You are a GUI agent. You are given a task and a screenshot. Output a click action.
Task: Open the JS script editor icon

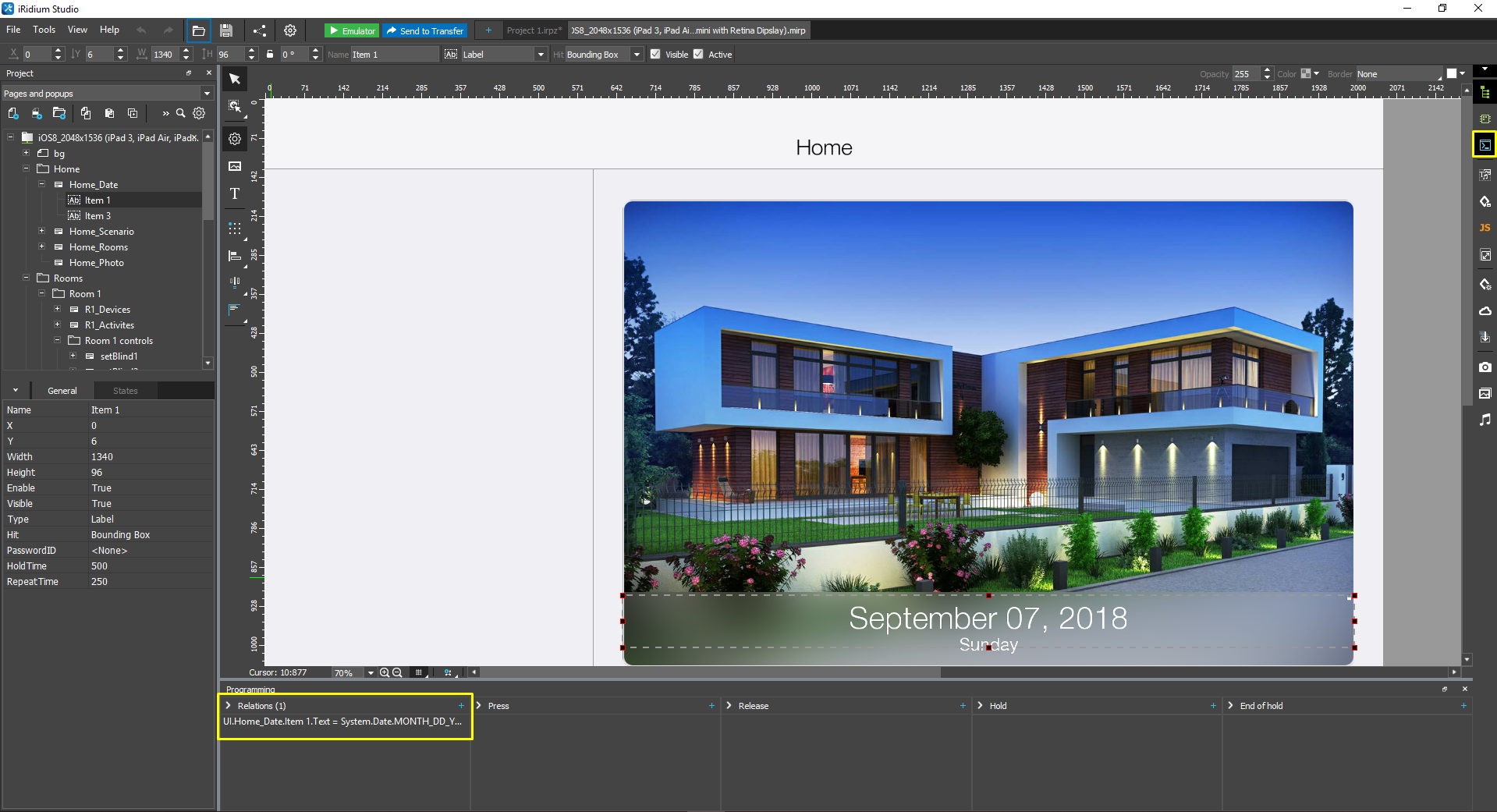1485,228
